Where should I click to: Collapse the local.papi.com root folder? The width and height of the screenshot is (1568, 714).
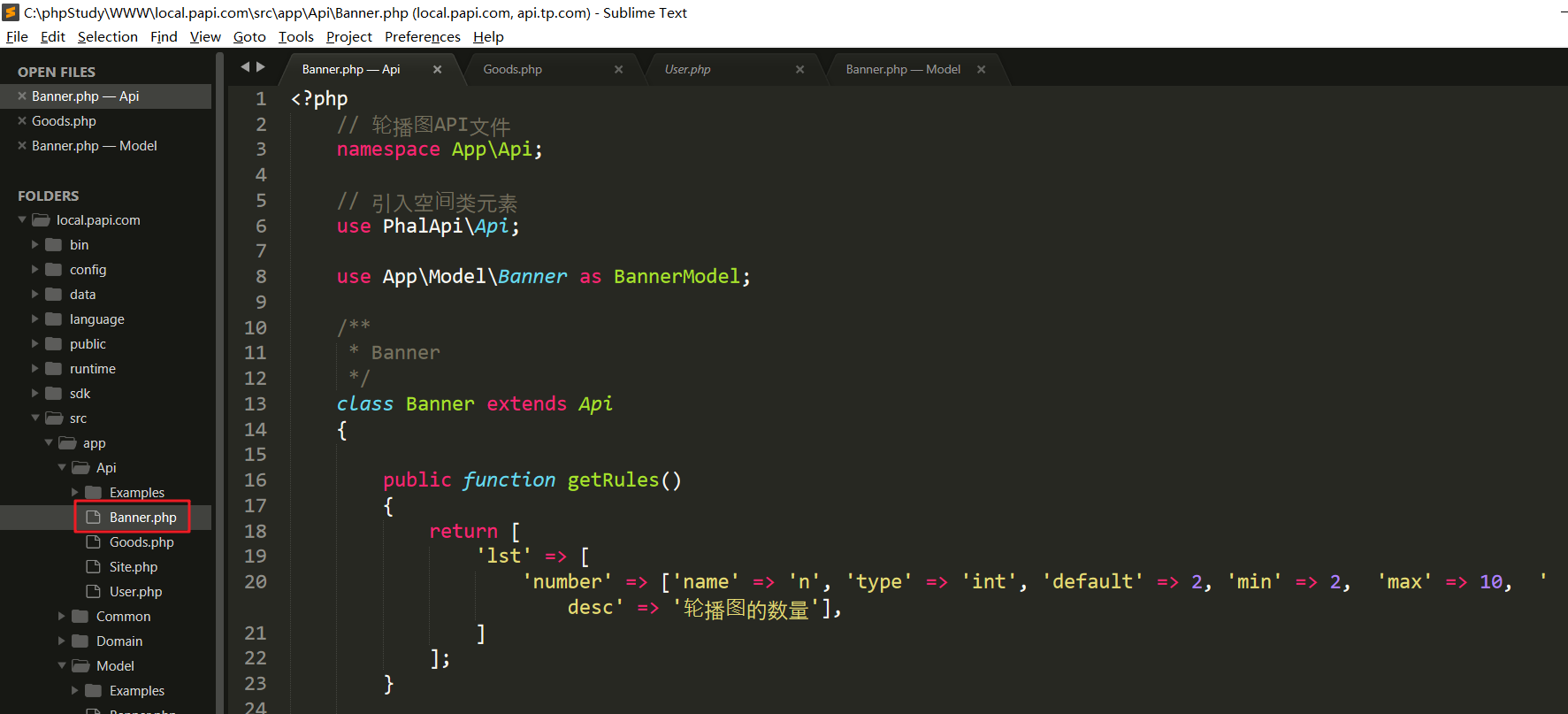coord(22,219)
